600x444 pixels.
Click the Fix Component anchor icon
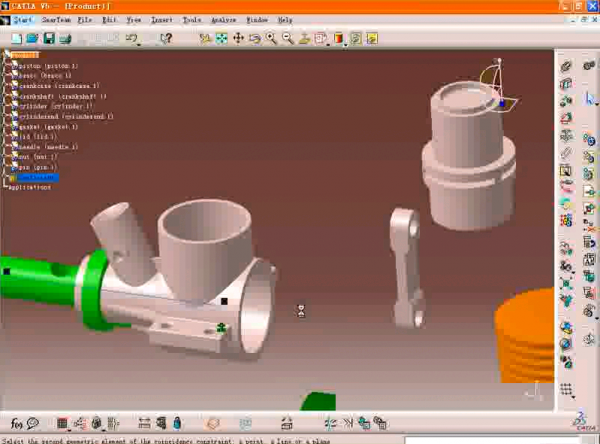(x=566, y=136)
